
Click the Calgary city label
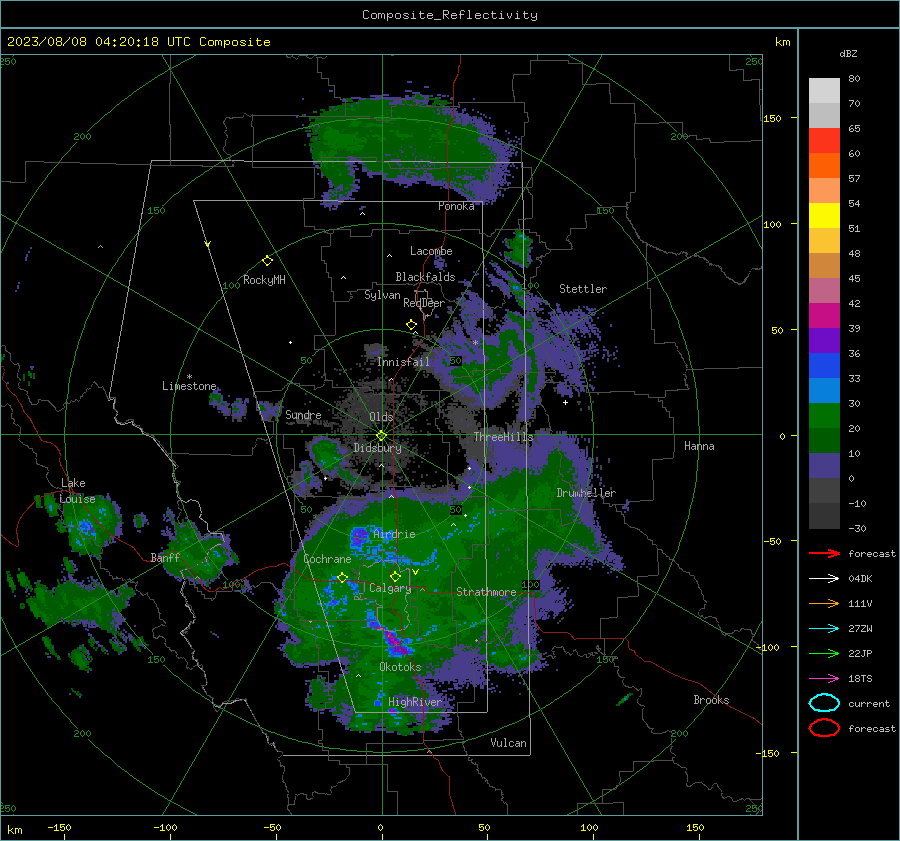pos(390,588)
